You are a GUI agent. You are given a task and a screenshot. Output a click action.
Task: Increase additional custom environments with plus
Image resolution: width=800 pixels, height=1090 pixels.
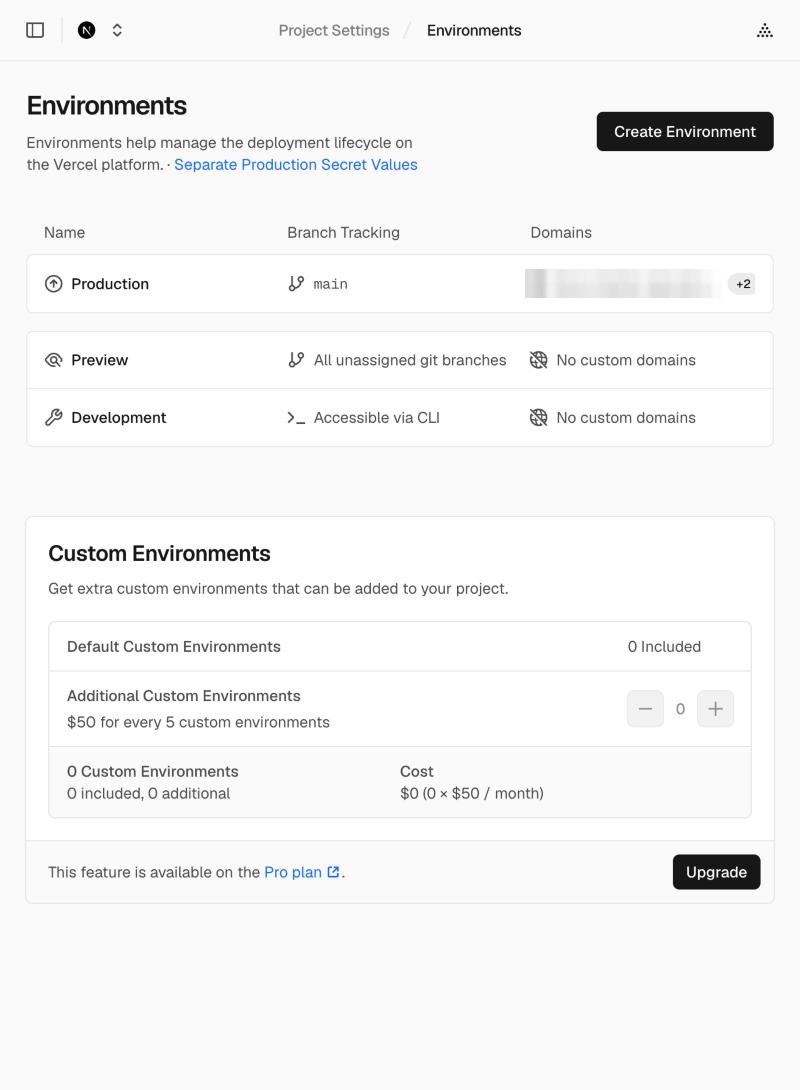715,708
